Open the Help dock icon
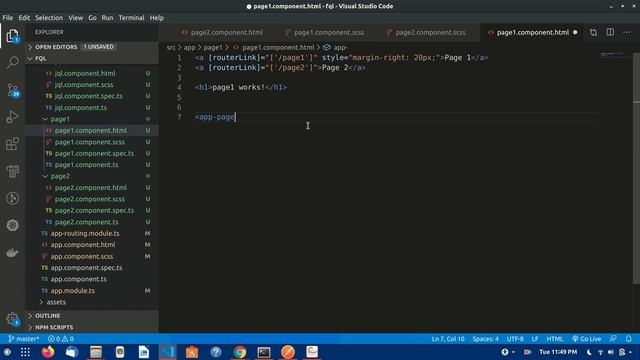Image resolution: width=640 pixels, height=360 pixels. coord(216,352)
